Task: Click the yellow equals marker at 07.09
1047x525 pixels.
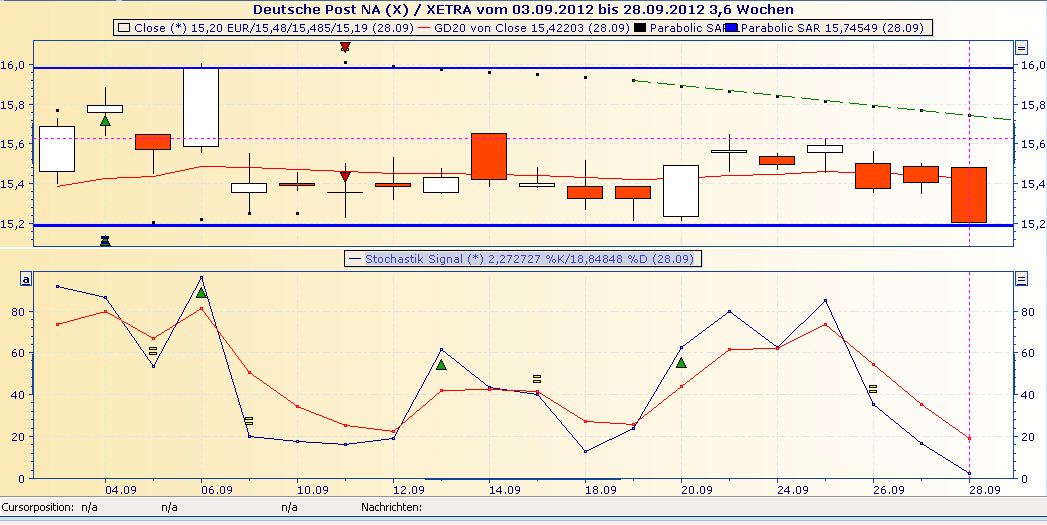Action: pyautogui.click(x=248, y=421)
